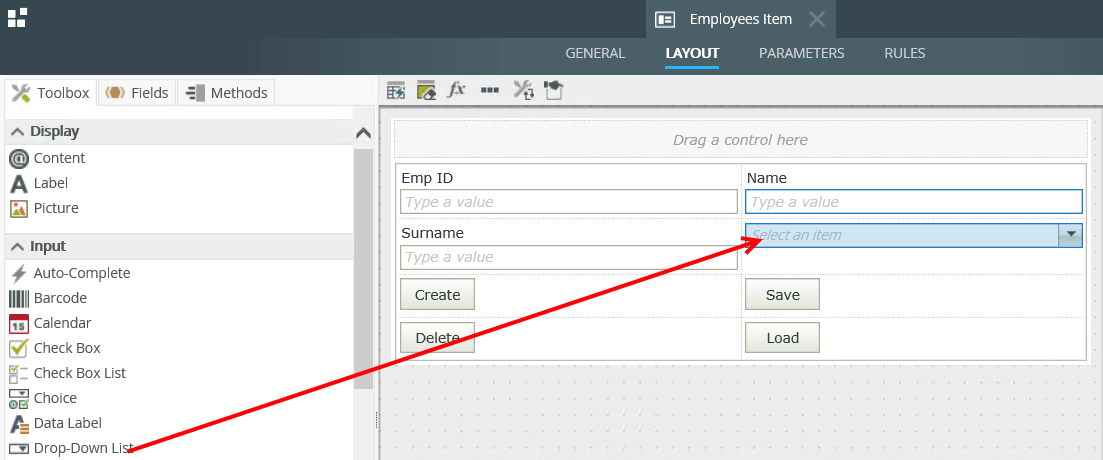Screen dimensions: 1103x460
Task: Select the Drop-Down List control icon
Action: point(18,449)
